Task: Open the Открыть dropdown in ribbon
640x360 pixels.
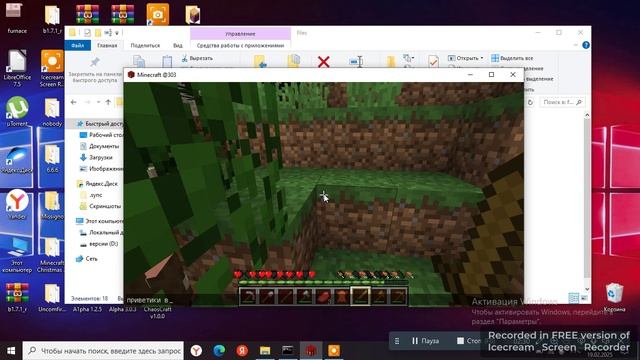Action: (x=465, y=58)
